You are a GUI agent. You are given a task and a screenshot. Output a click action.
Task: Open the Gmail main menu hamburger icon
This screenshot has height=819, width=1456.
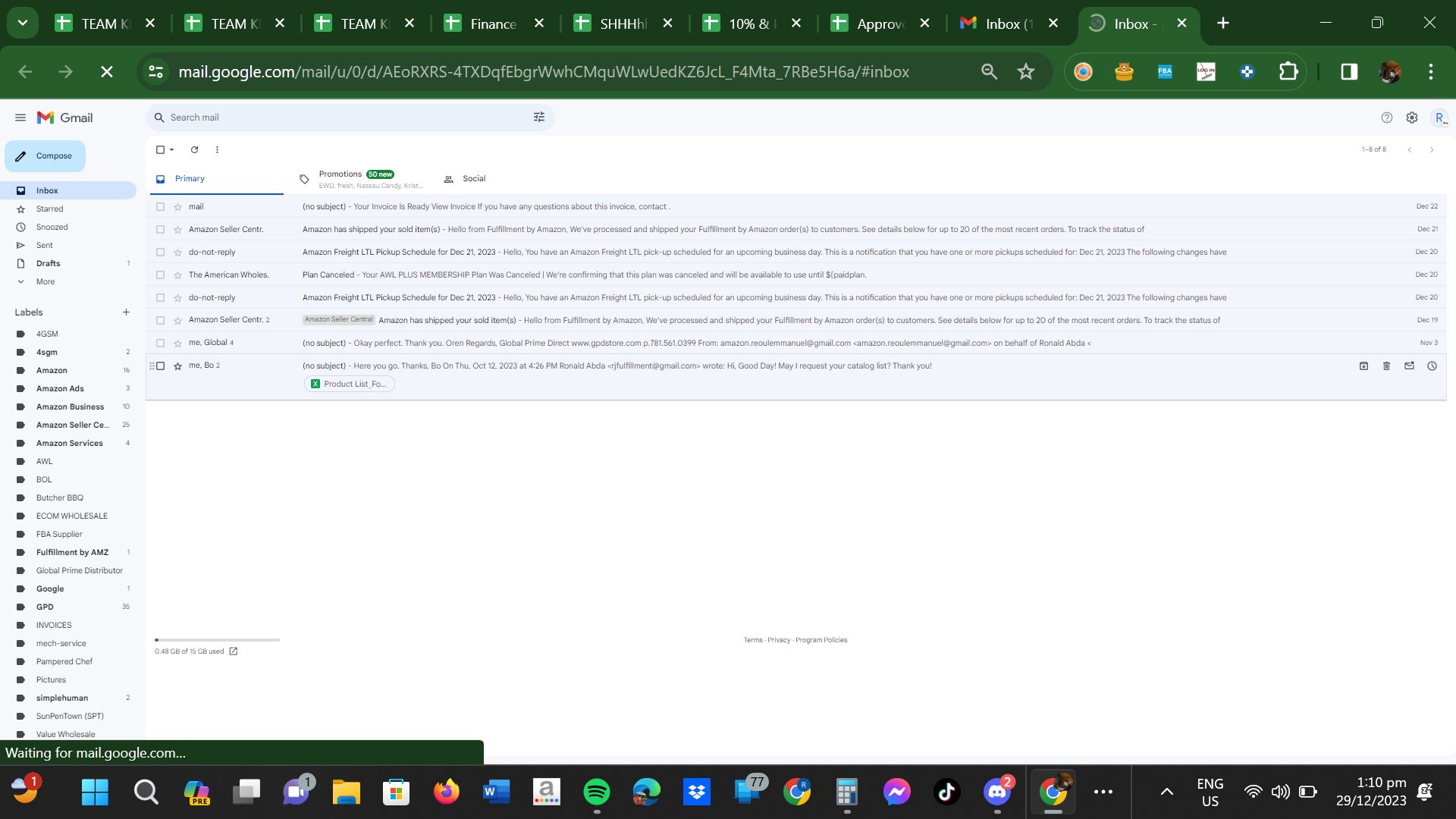point(20,118)
